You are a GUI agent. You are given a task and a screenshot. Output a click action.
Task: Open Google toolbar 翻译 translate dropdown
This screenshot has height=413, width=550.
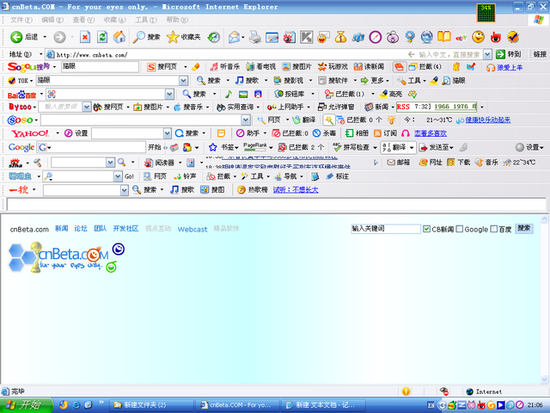411,148
